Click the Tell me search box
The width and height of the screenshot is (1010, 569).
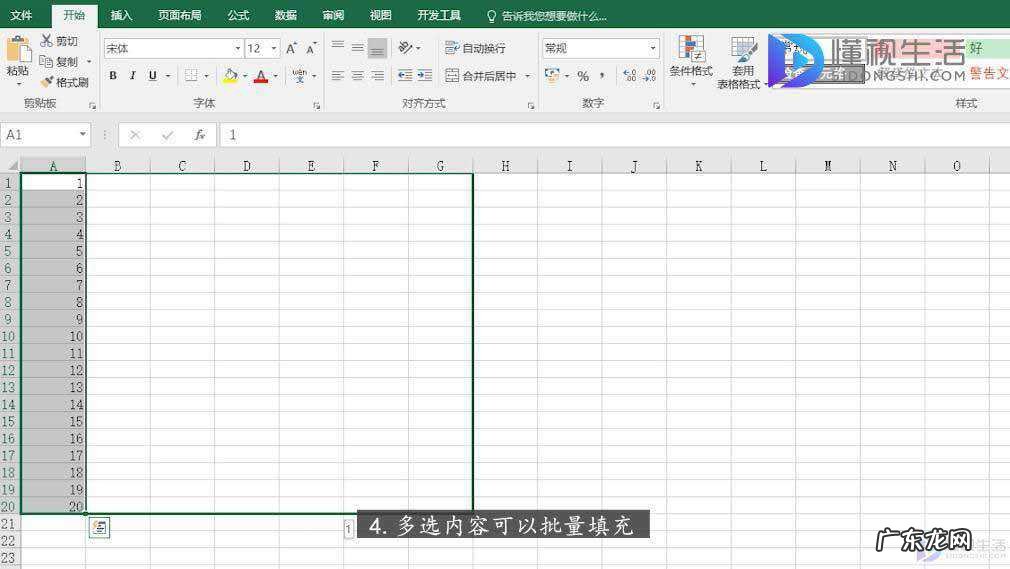click(x=548, y=16)
